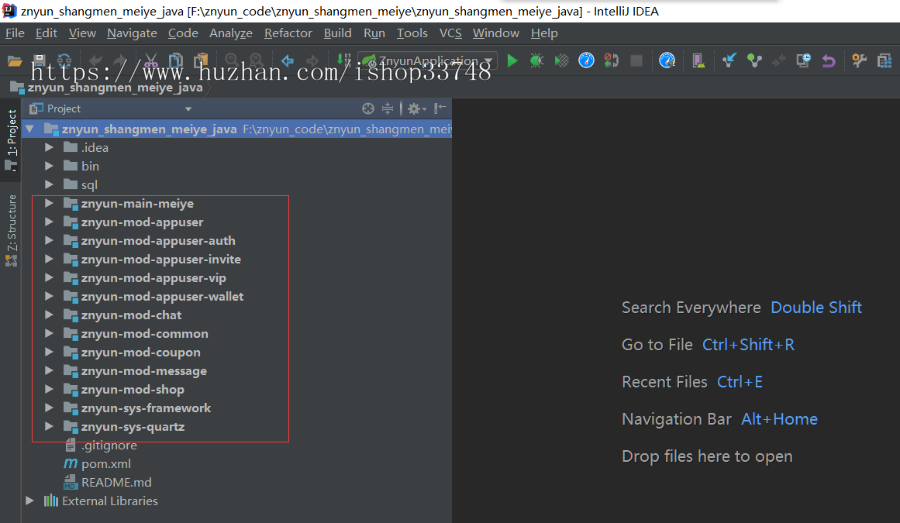The width and height of the screenshot is (900, 523).
Task: Click the Android device phone icon
Action: point(698,60)
